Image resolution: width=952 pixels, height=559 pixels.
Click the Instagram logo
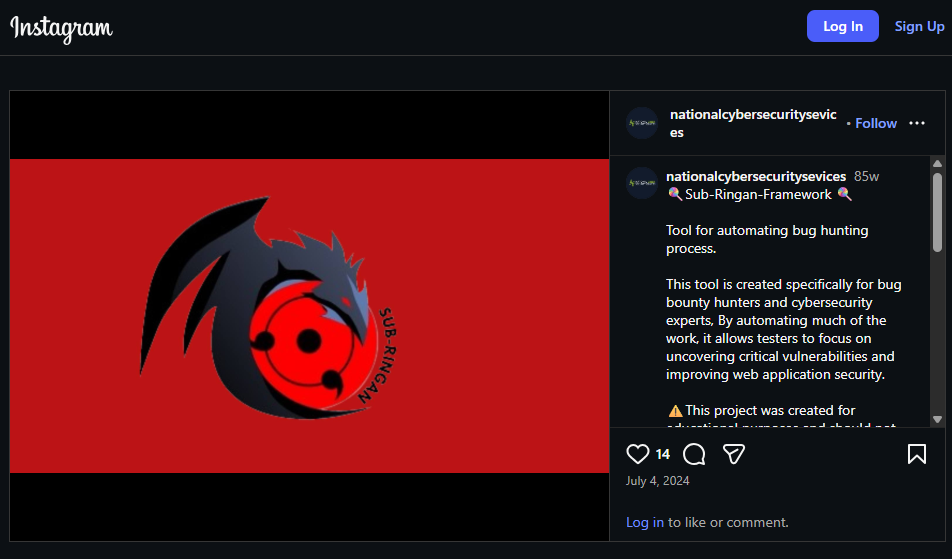click(61, 28)
